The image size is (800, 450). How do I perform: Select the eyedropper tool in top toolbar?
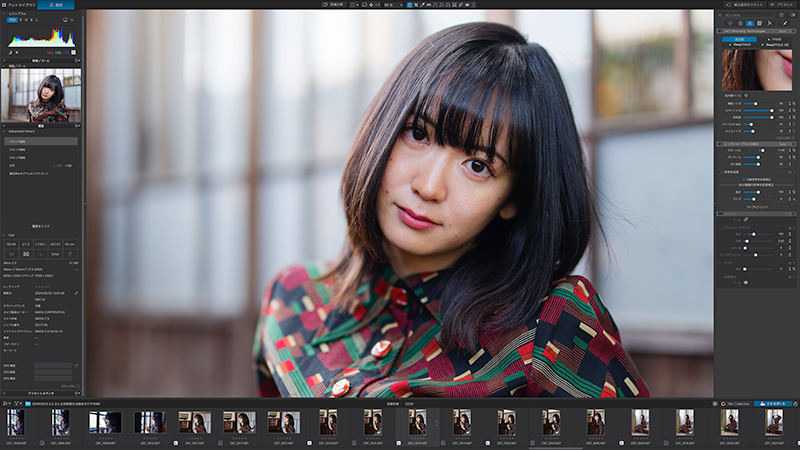(422, 5)
